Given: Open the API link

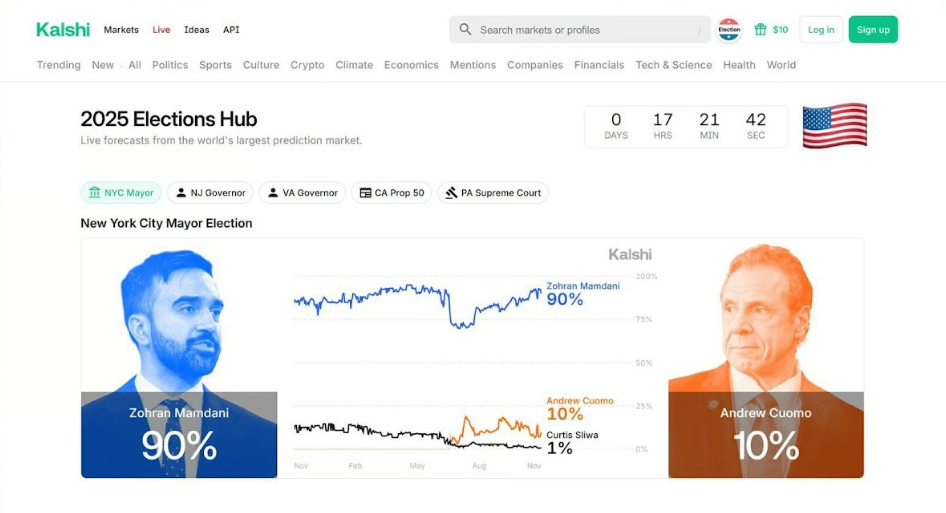Looking at the screenshot, I should click(231, 30).
